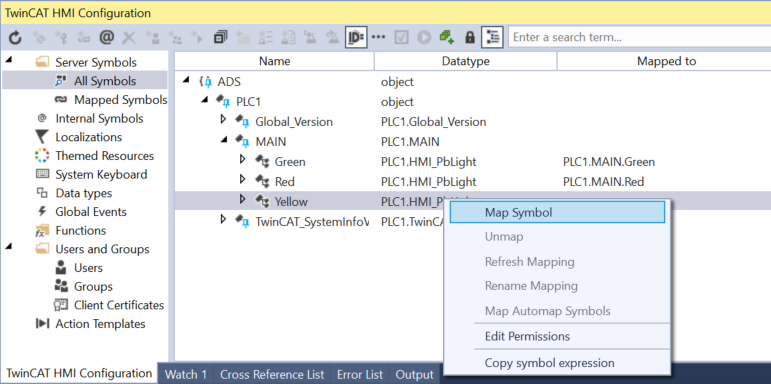This screenshot has height=384, width=771.
Task: Switch to the Watch 1 tab
Action: 185,374
